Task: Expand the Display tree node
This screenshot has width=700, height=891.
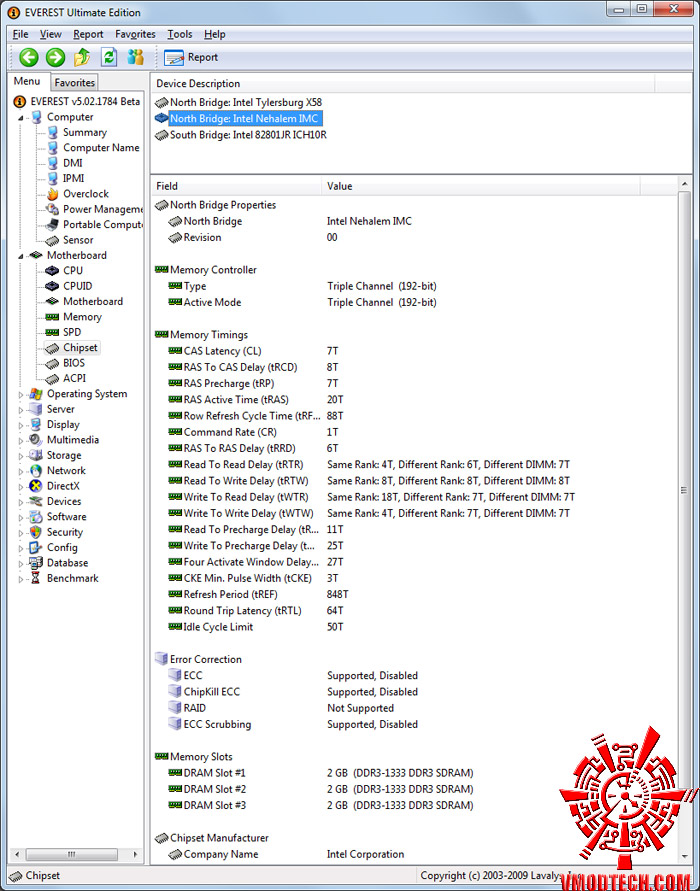Action: click(21, 425)
